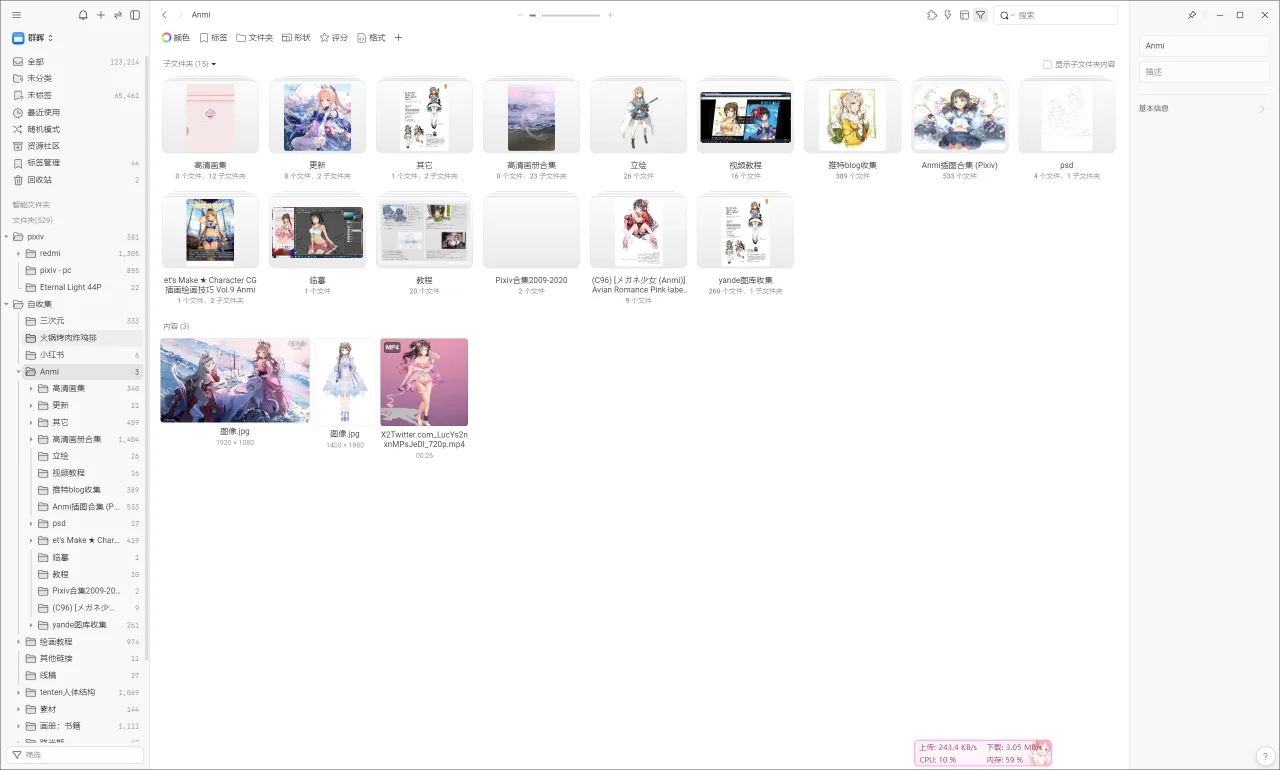
Task: Select 未标签 in the sidebar
Action: point(75,95)
